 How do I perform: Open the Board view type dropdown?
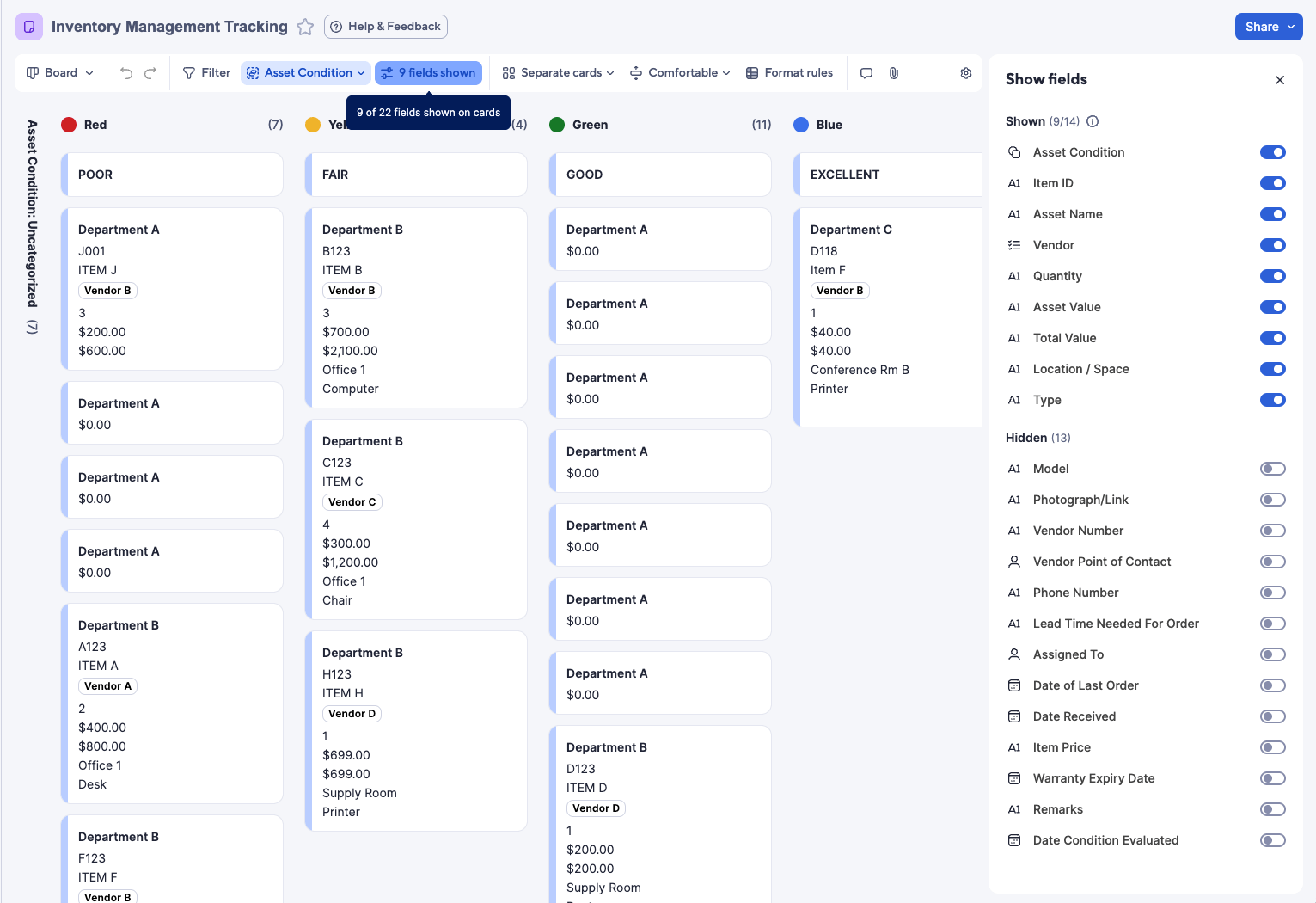pos(58,72)
